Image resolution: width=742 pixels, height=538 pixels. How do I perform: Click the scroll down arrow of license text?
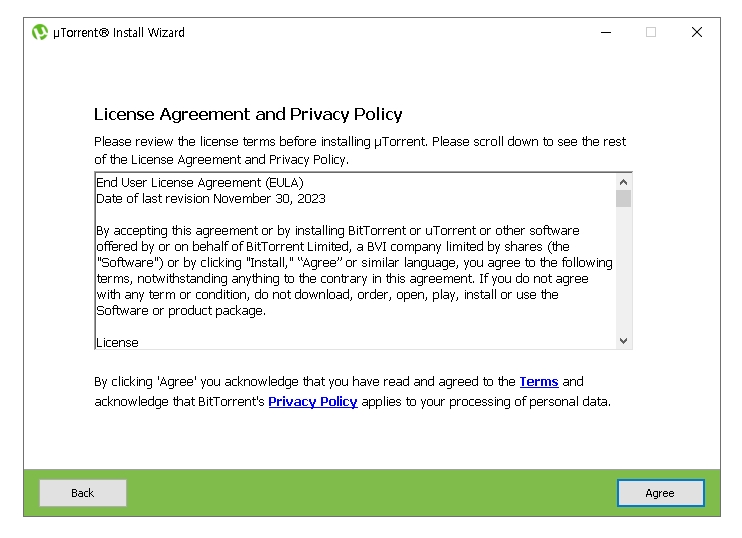tap(623, 341)
